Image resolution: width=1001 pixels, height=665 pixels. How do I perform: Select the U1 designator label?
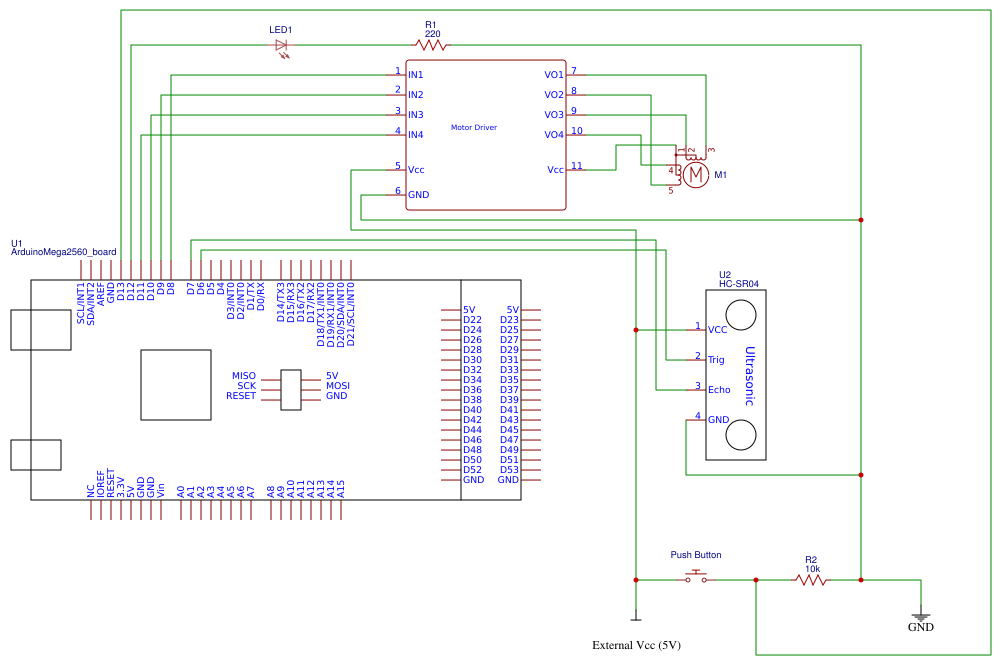click(17, 244)
